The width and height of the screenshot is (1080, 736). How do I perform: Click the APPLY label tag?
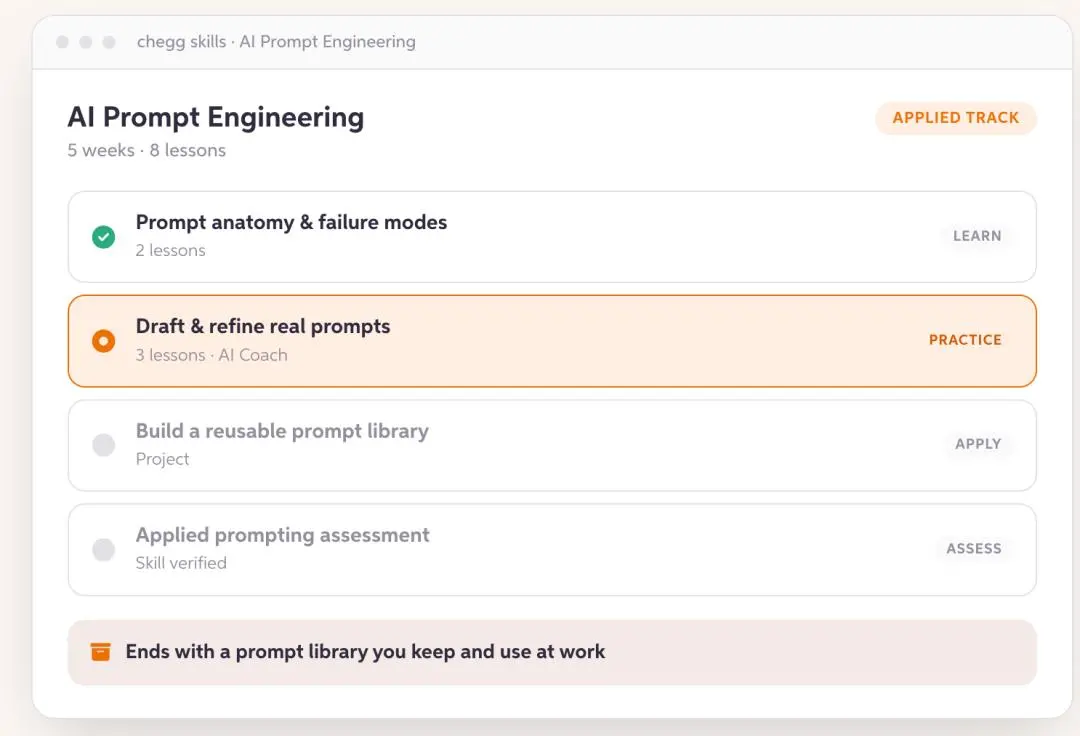tap(977, 444)
